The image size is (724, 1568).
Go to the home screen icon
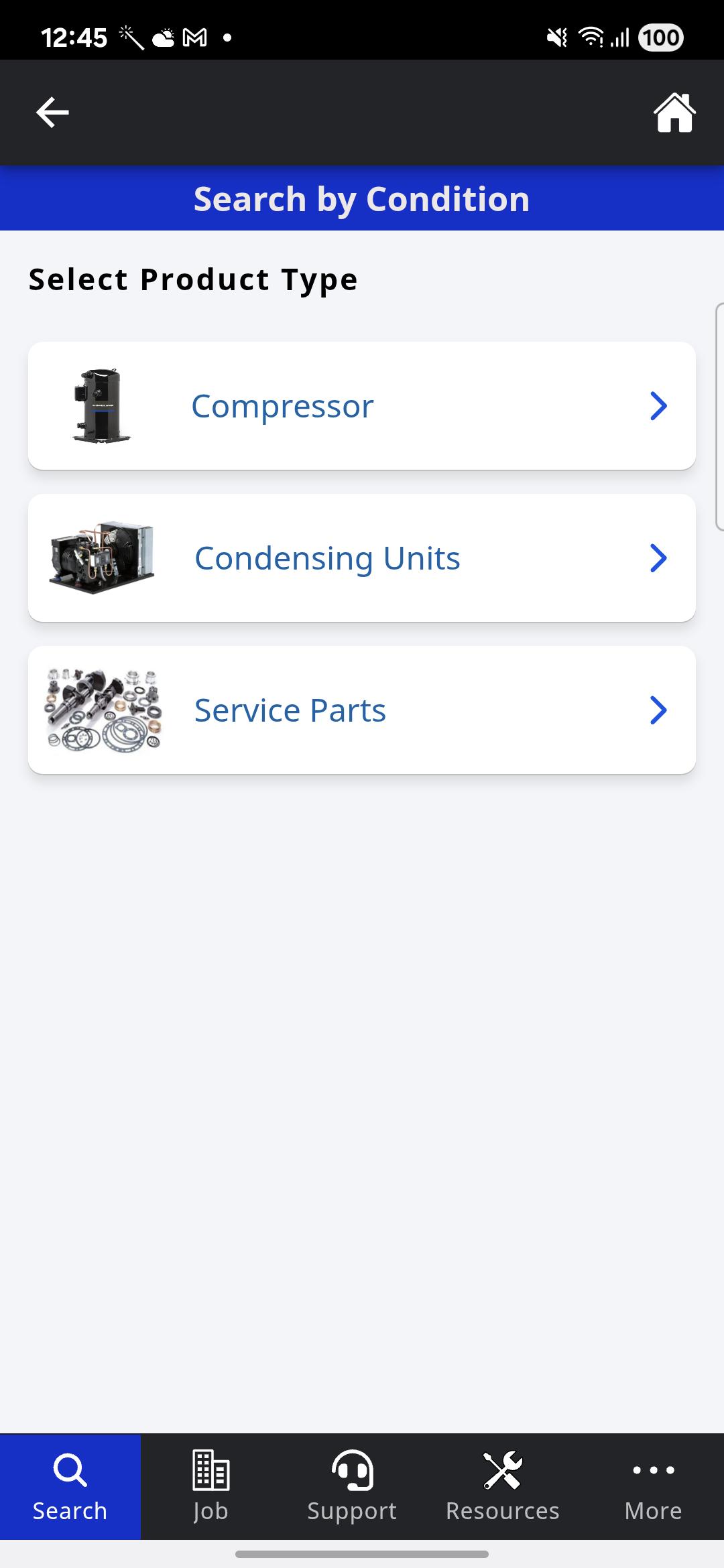674,112
